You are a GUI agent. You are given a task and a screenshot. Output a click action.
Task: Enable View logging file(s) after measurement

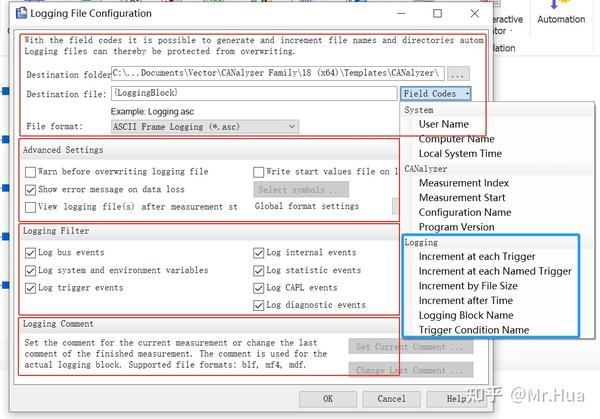(30, 207)
